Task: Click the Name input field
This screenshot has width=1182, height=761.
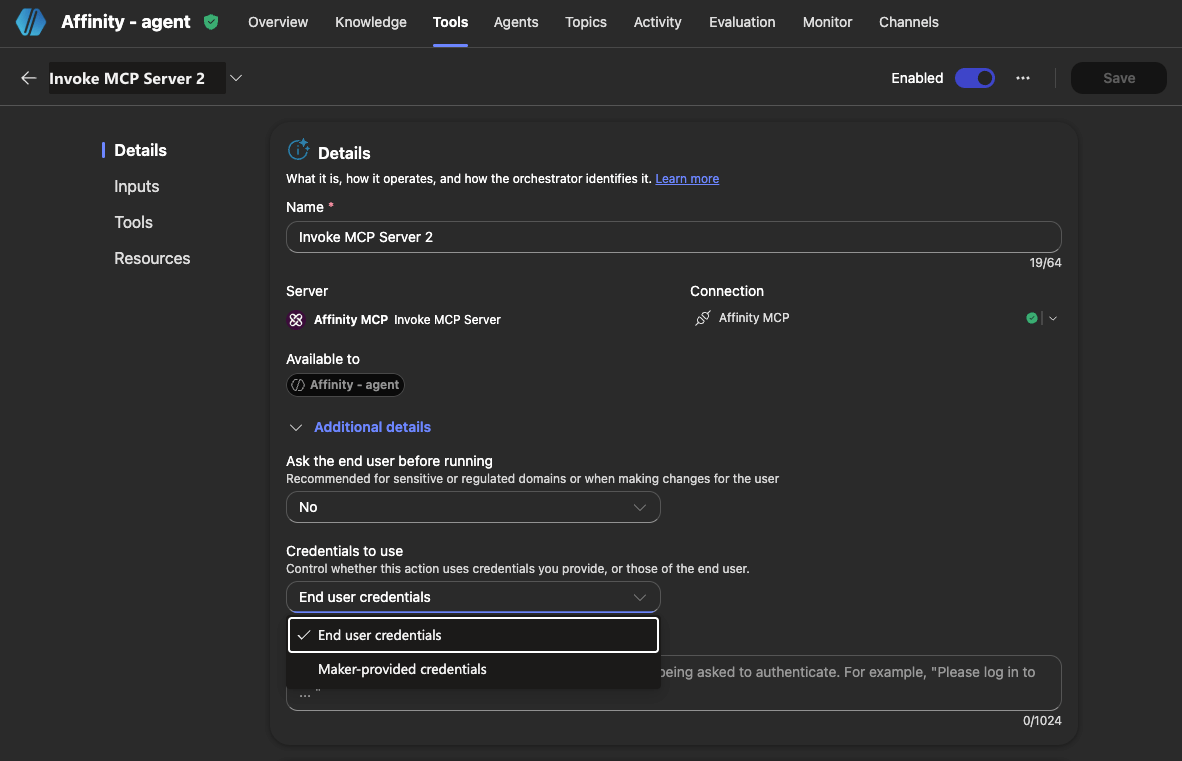Action: pyautogui.click(x=673, y=237)
